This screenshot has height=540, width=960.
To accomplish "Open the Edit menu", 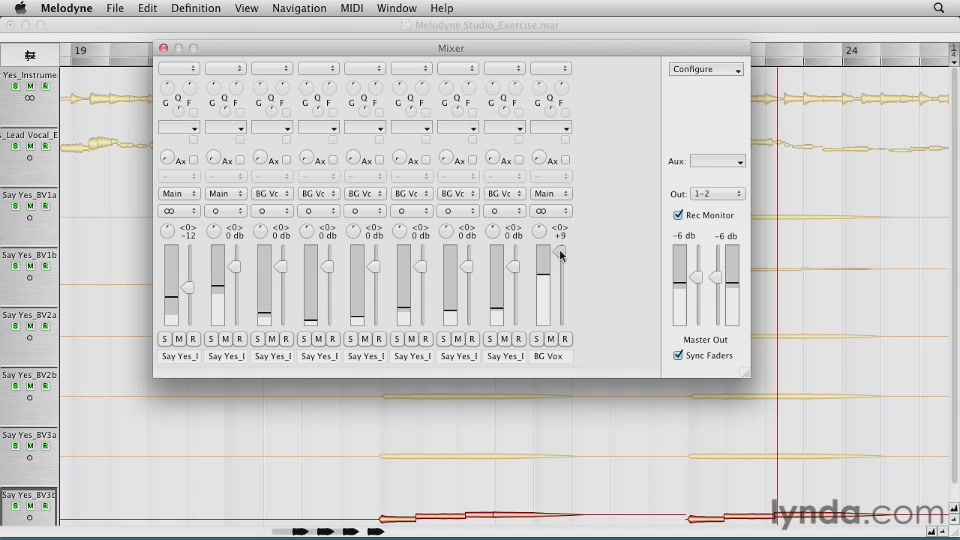I will click(x=147, y=8).
